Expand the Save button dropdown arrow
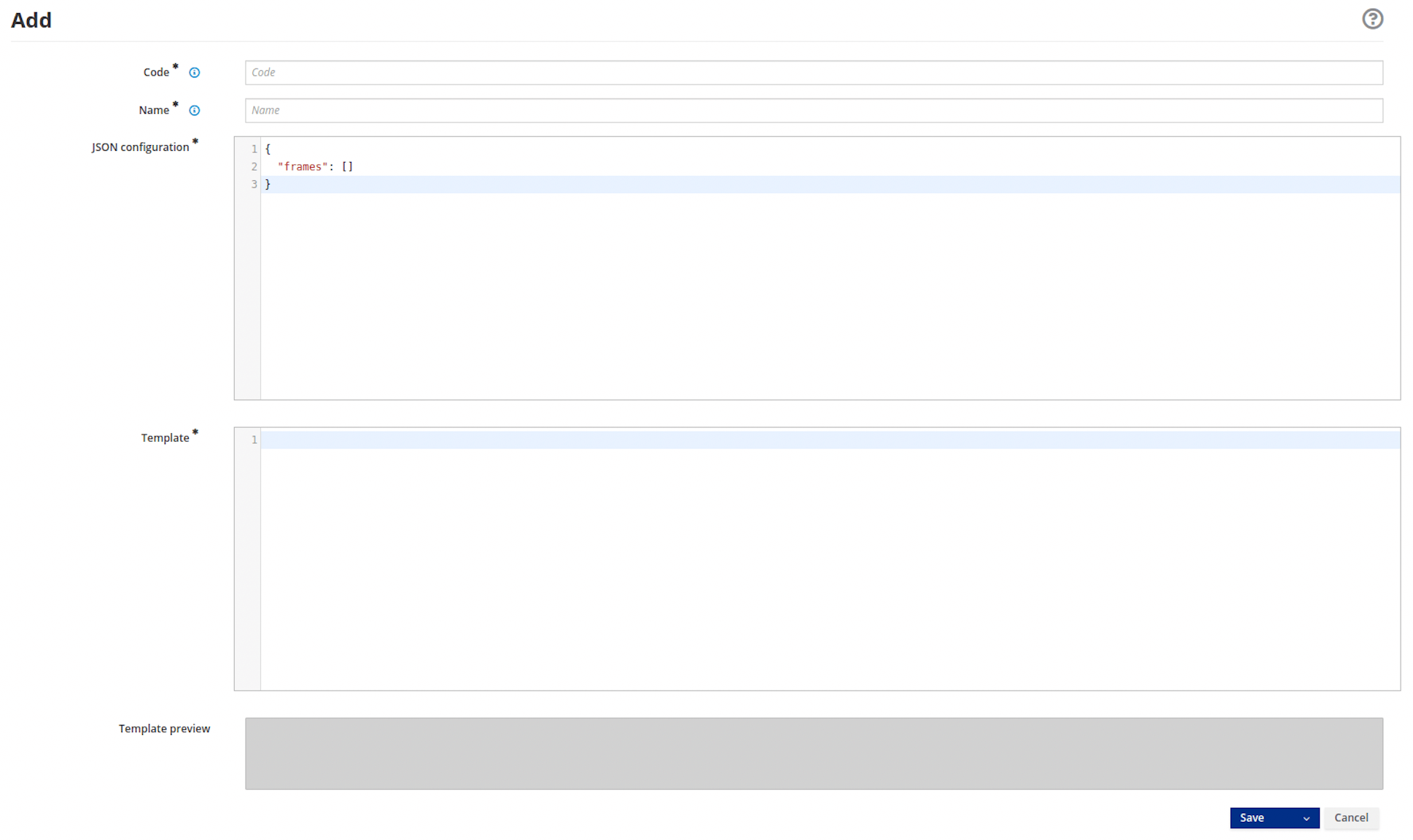Viewport: 1413px width, 840px height. click(1306, 818)
